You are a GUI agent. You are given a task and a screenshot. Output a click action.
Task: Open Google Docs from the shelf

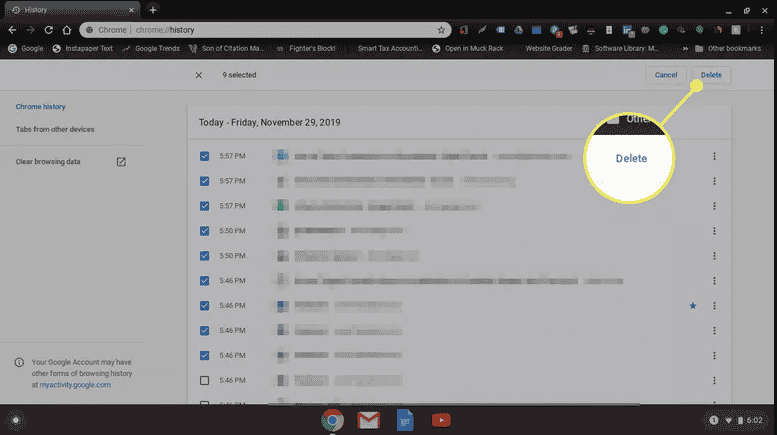(x=405, y=420)
